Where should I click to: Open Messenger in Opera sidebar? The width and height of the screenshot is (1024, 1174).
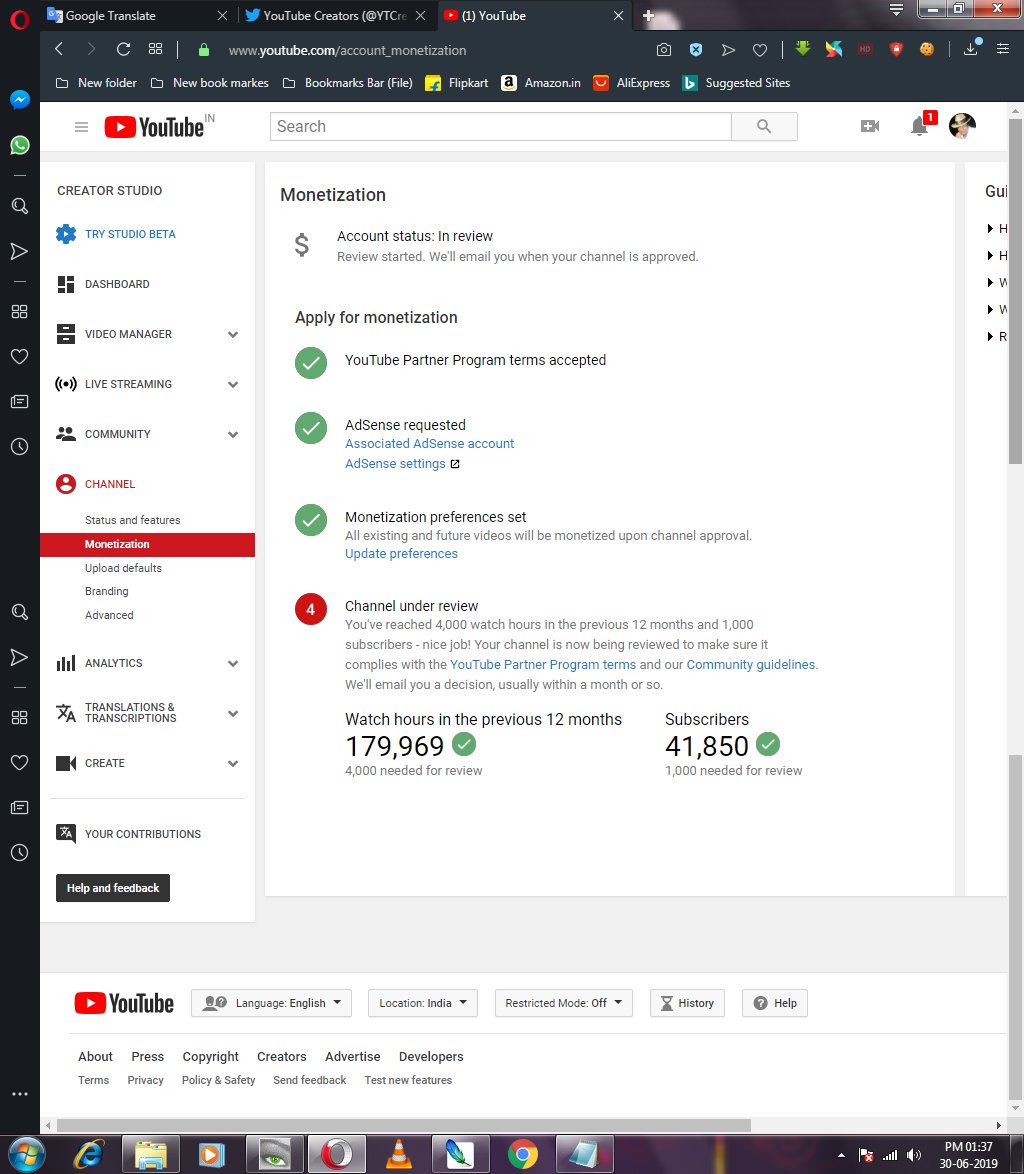tap(19, 100)
